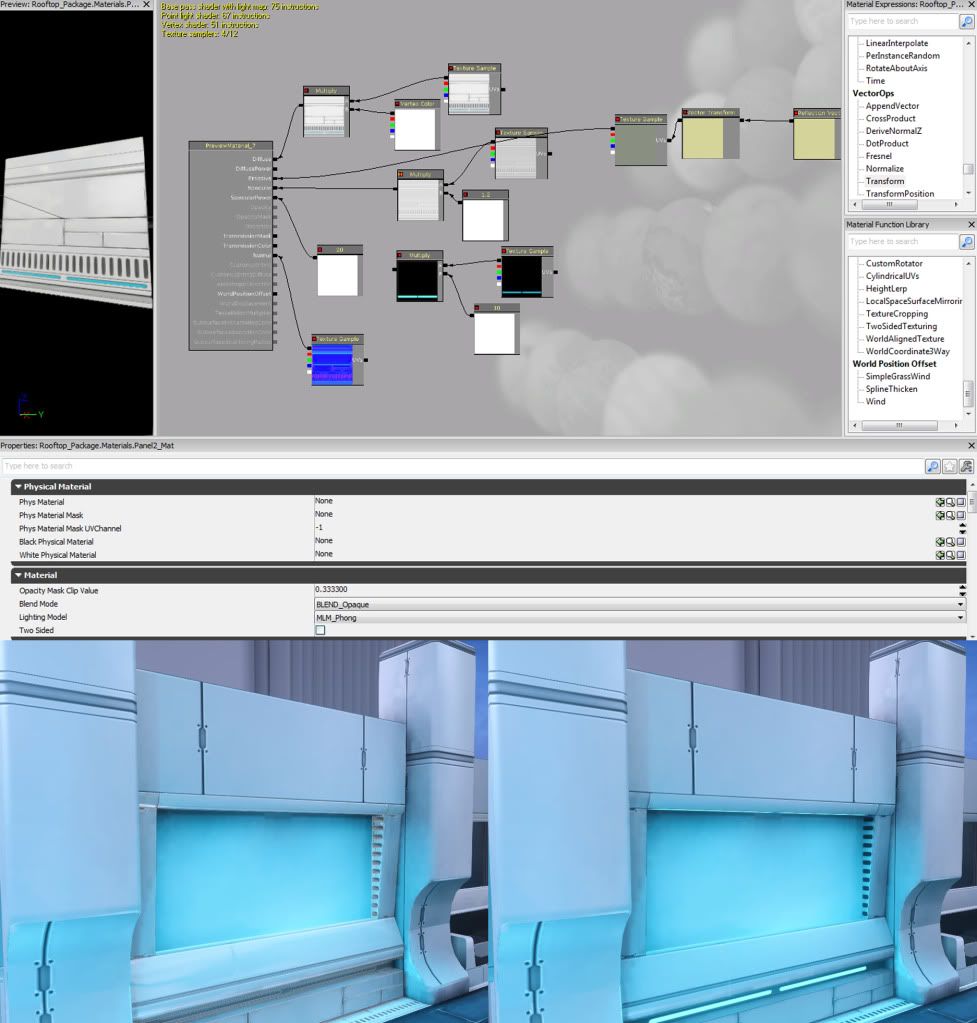977x1023 pixels.
Task: Click the Properties panel vertical scrollbar
Action: (972, 502)
